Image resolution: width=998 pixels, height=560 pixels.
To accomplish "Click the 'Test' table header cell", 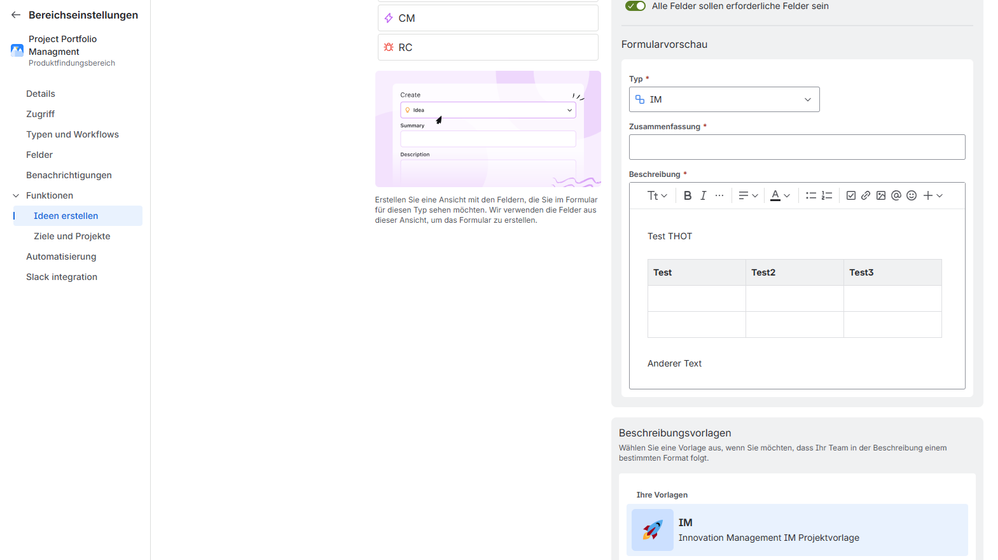I will click(x=697, y=272).
